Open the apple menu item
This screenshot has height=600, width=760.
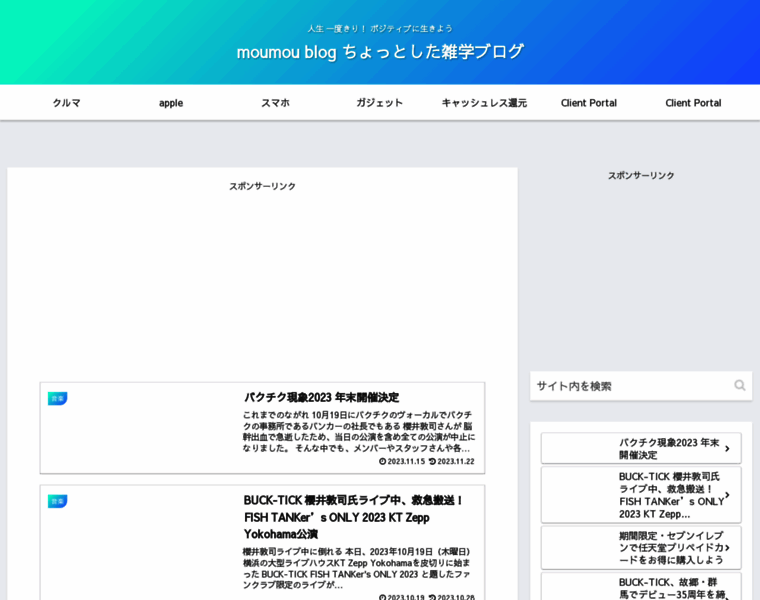tap(171, 102)
